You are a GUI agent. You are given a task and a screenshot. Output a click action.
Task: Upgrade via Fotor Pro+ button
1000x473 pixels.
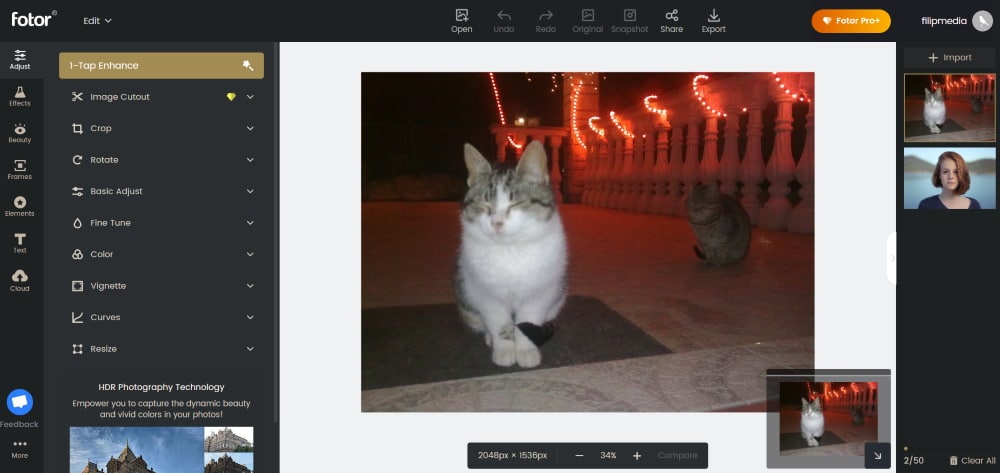[x=851, y=21]
